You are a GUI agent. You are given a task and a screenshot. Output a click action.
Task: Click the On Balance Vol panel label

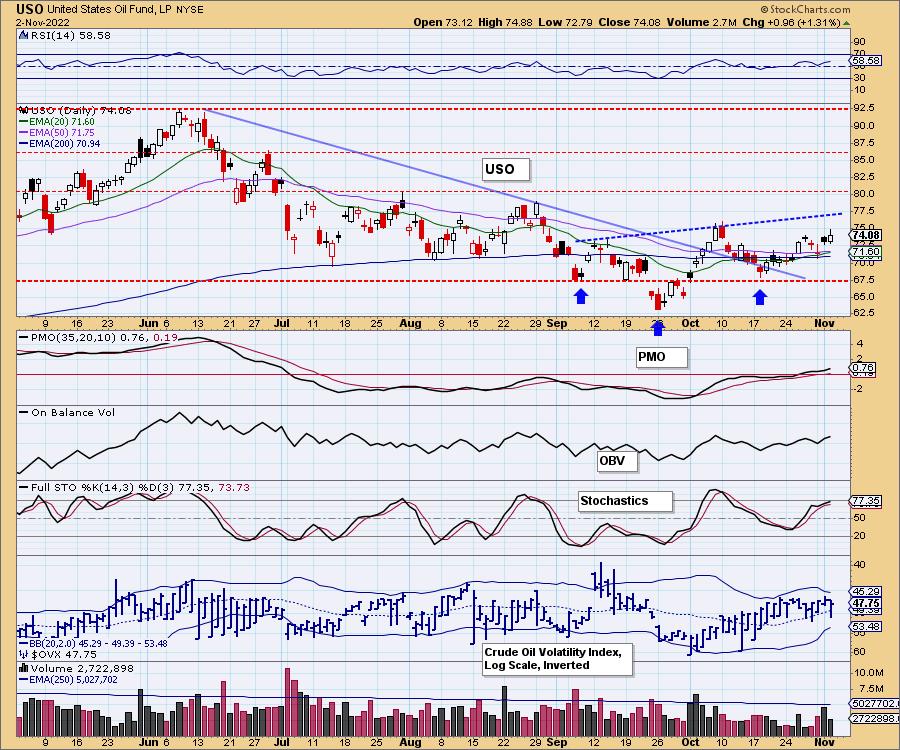(x=68, y=413)
